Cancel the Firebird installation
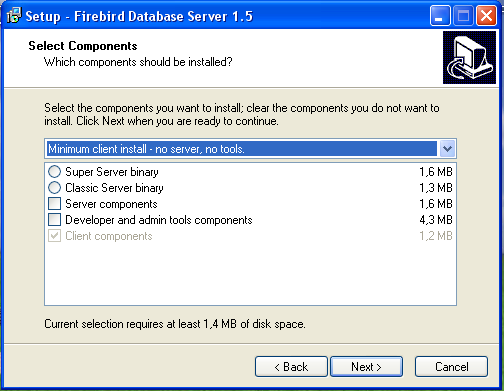 click(451, 367)
